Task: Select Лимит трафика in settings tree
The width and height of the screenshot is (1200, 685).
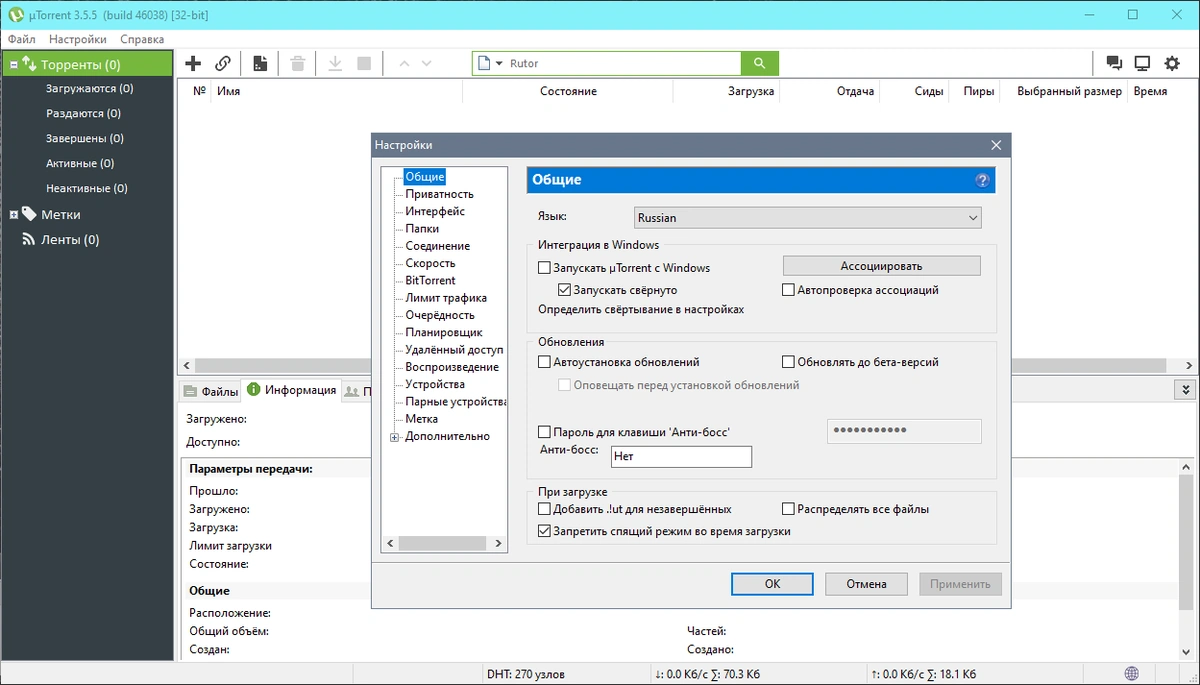Action: [446, 298]
